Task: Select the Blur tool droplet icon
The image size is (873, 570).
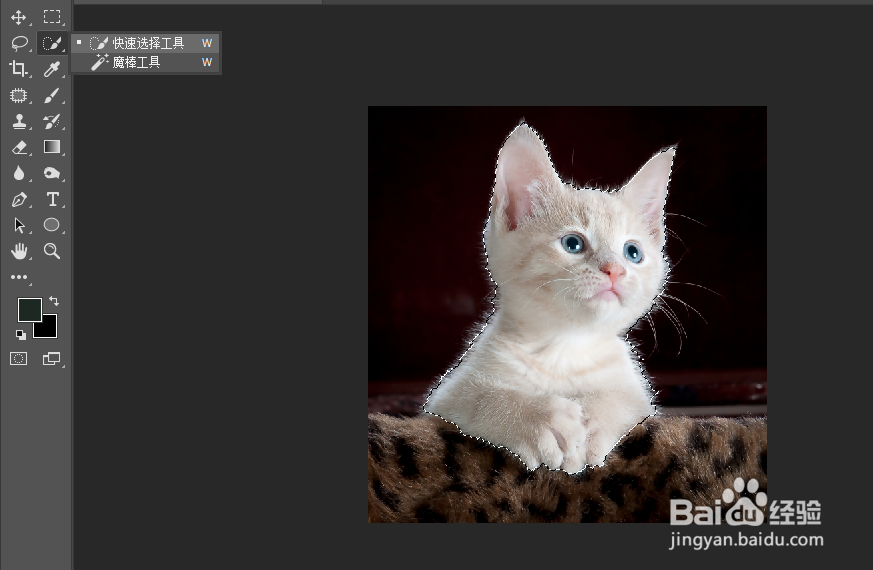Action: click(19, 173)
